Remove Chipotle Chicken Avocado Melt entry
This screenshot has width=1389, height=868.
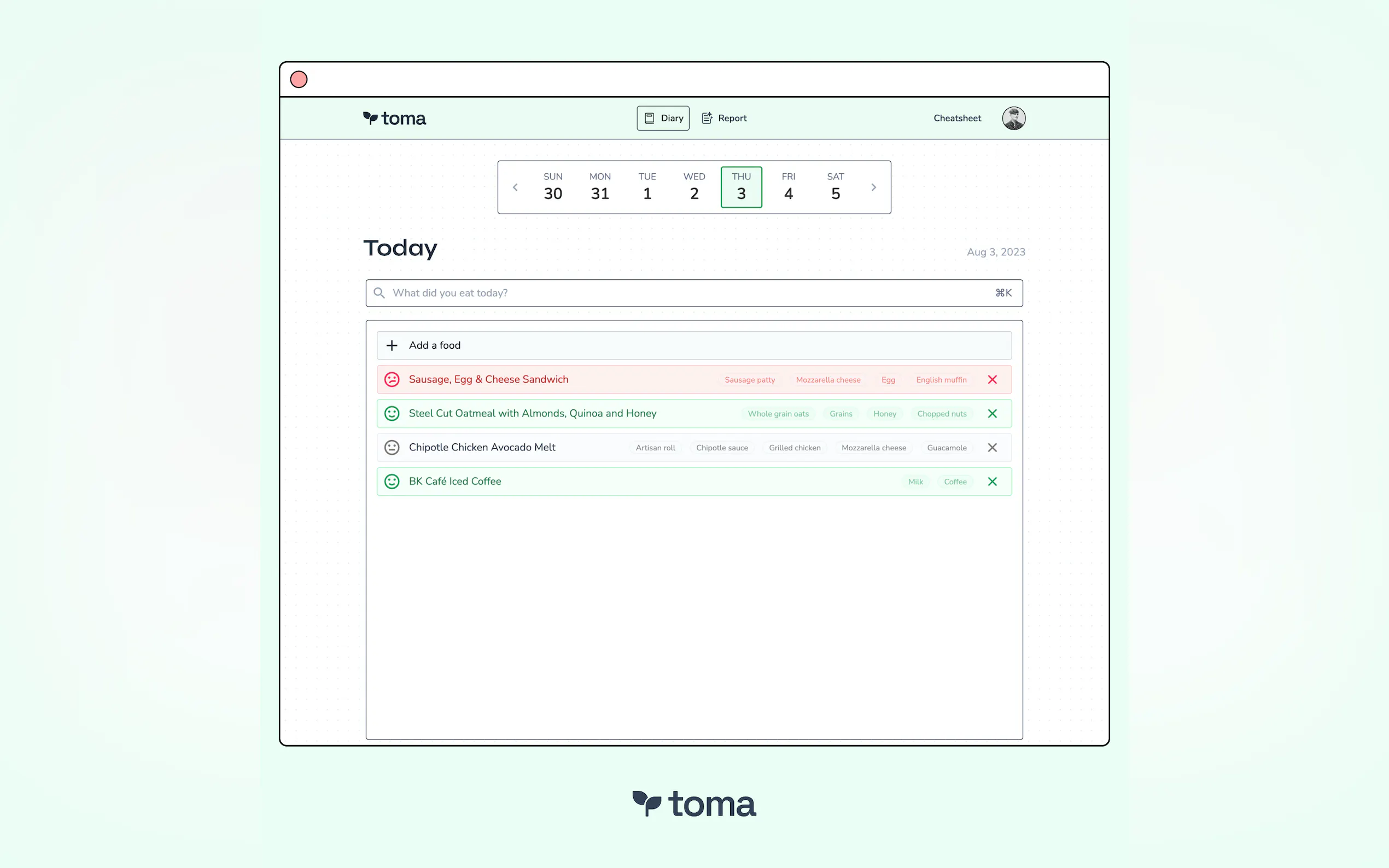(x=991, y=447)
